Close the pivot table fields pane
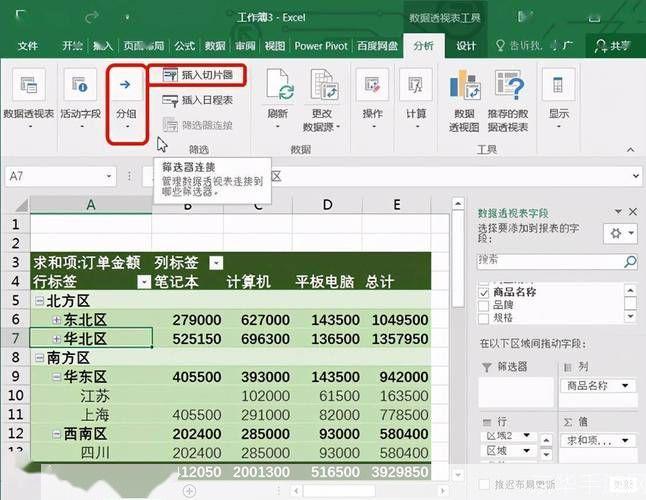646x500 pixels. (x=633, y=212)
